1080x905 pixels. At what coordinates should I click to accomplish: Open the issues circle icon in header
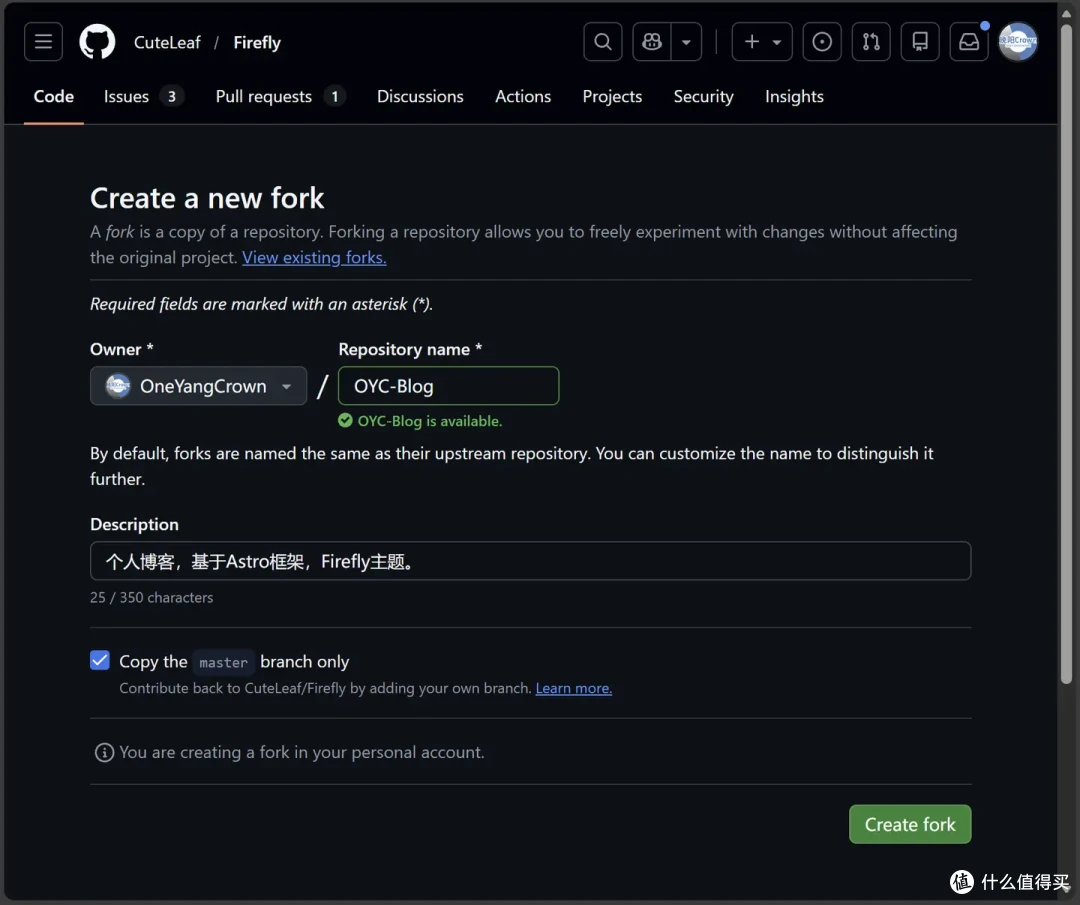[x=822, y=42]
